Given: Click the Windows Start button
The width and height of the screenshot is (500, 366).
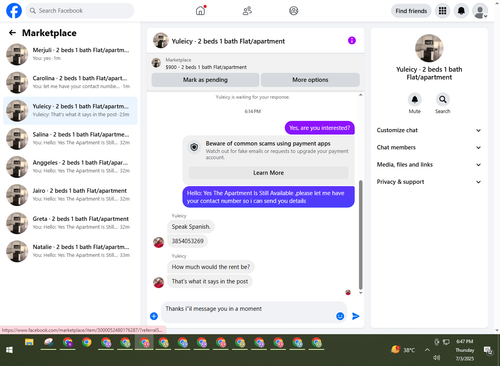Looking at the screenshot, I should [9, 350].
